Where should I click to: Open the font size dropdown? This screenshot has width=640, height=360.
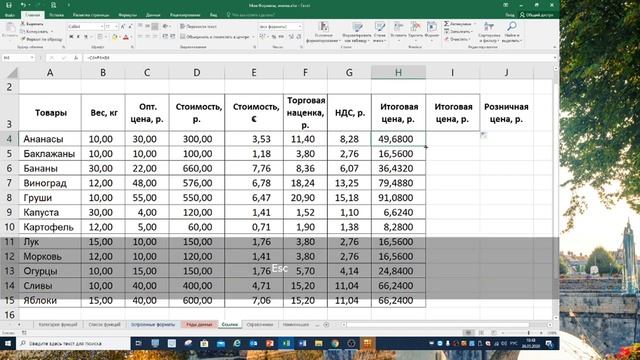116,27
